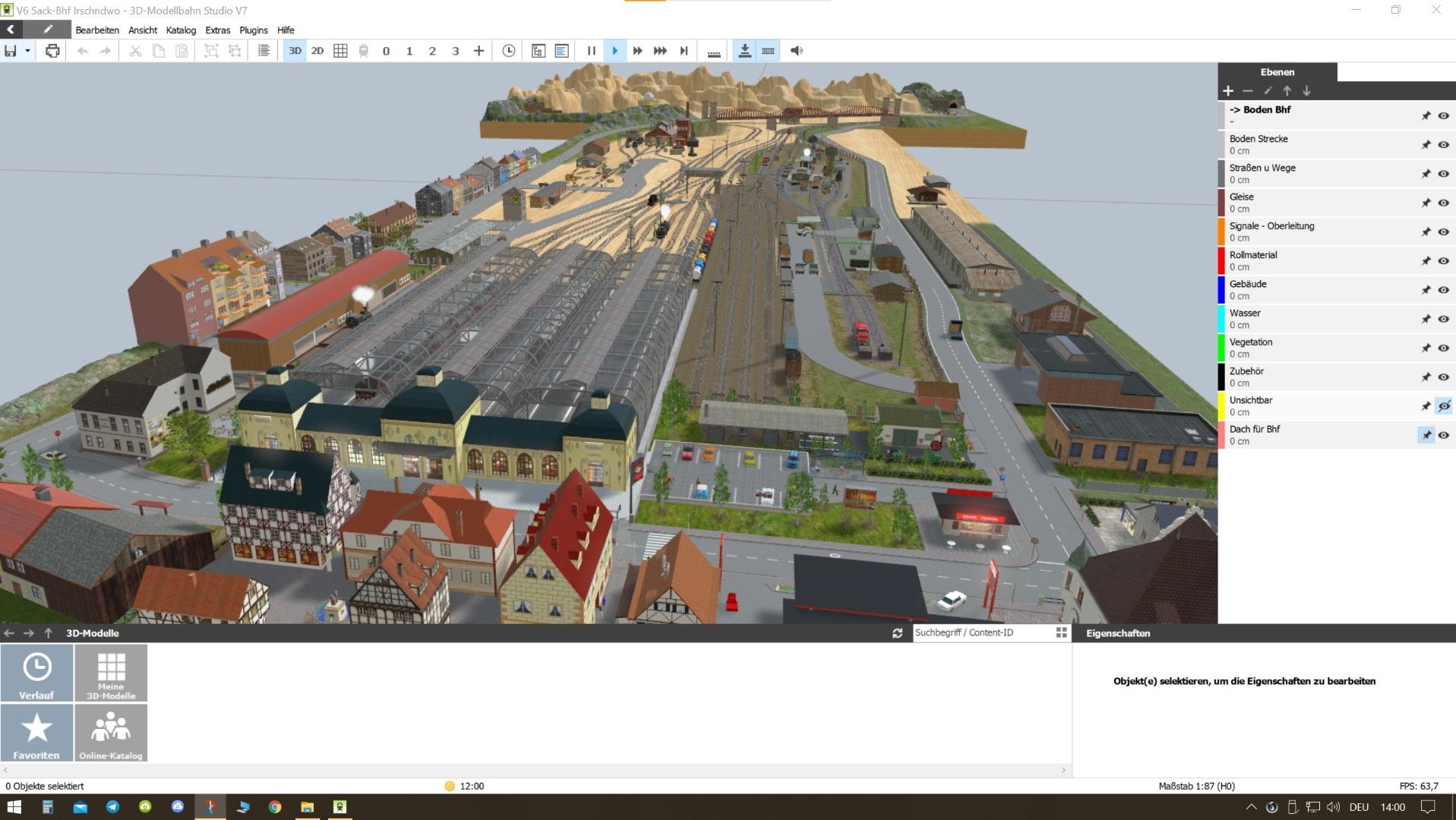Open the Favoriten catalog tile
Image resolution: width=1456 pixels, height=820 pixels.
point(36,733)
